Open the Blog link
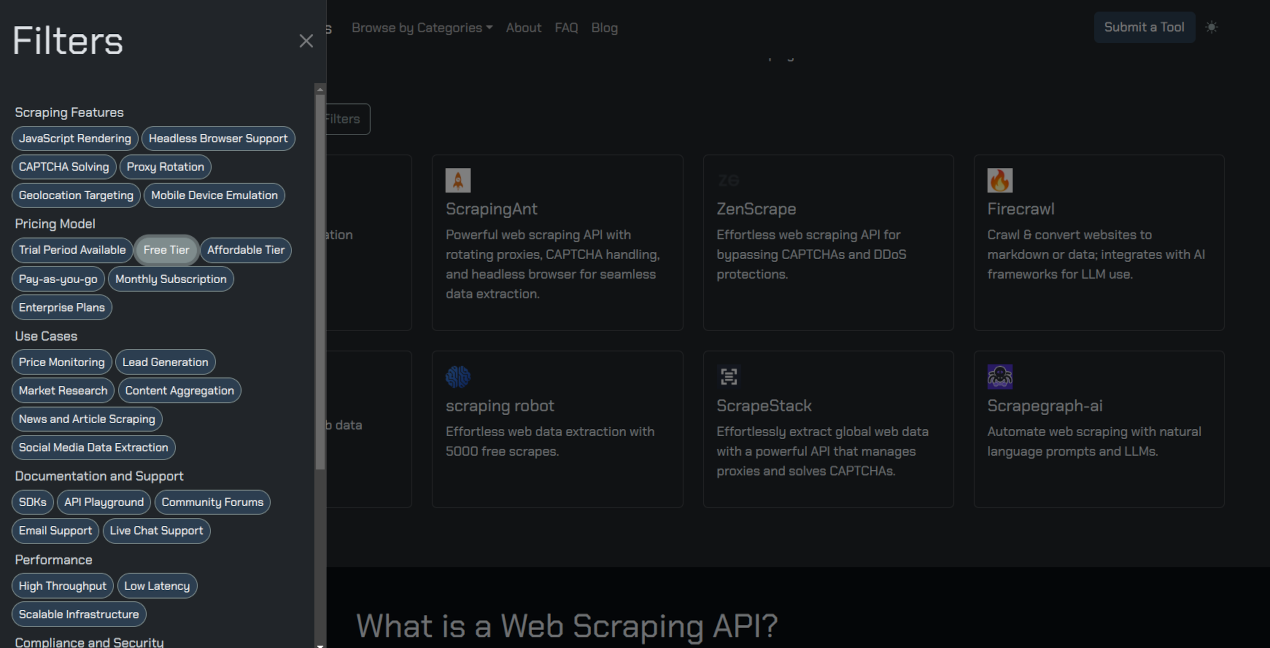 [604, 28]
